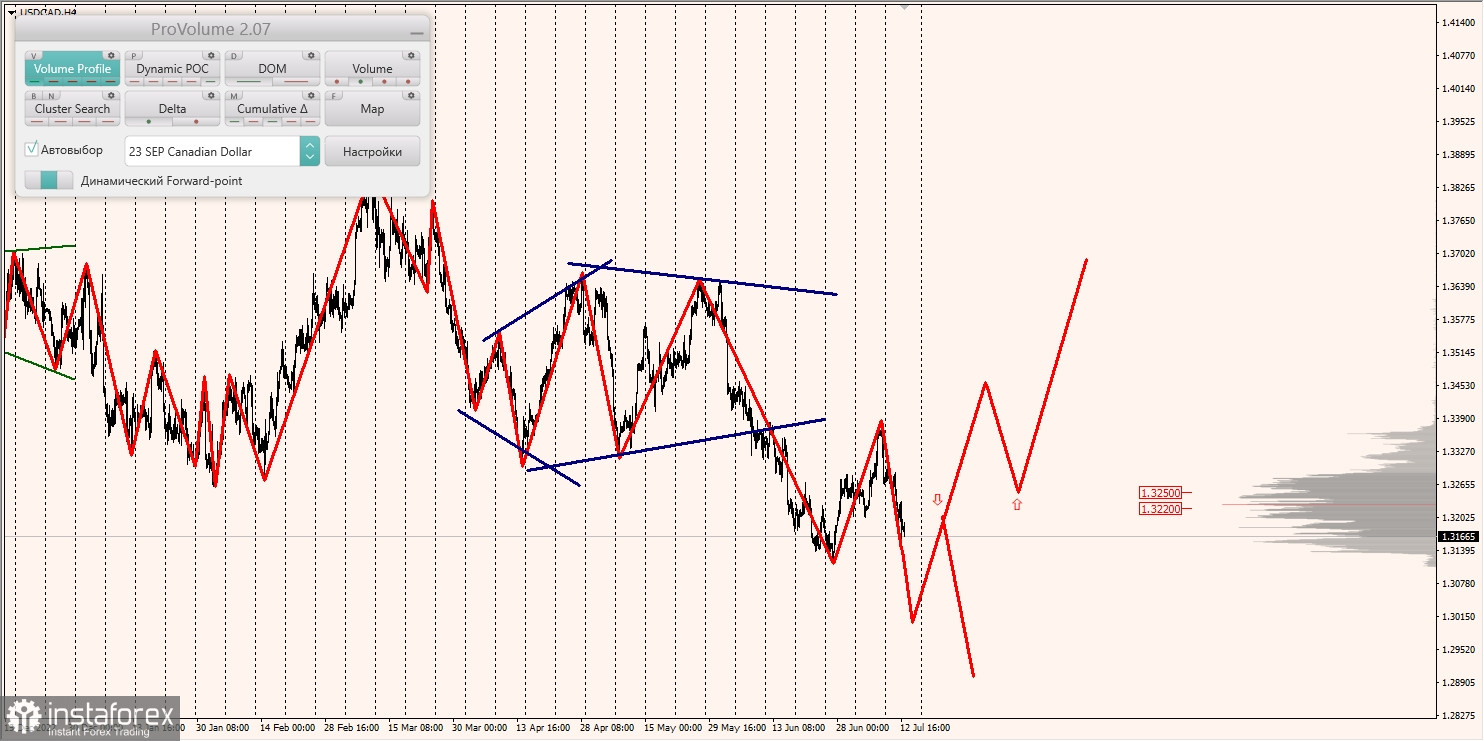Open the DOM gear settings icon
This screenshot has height=741, width=1484.
(311, 56)
